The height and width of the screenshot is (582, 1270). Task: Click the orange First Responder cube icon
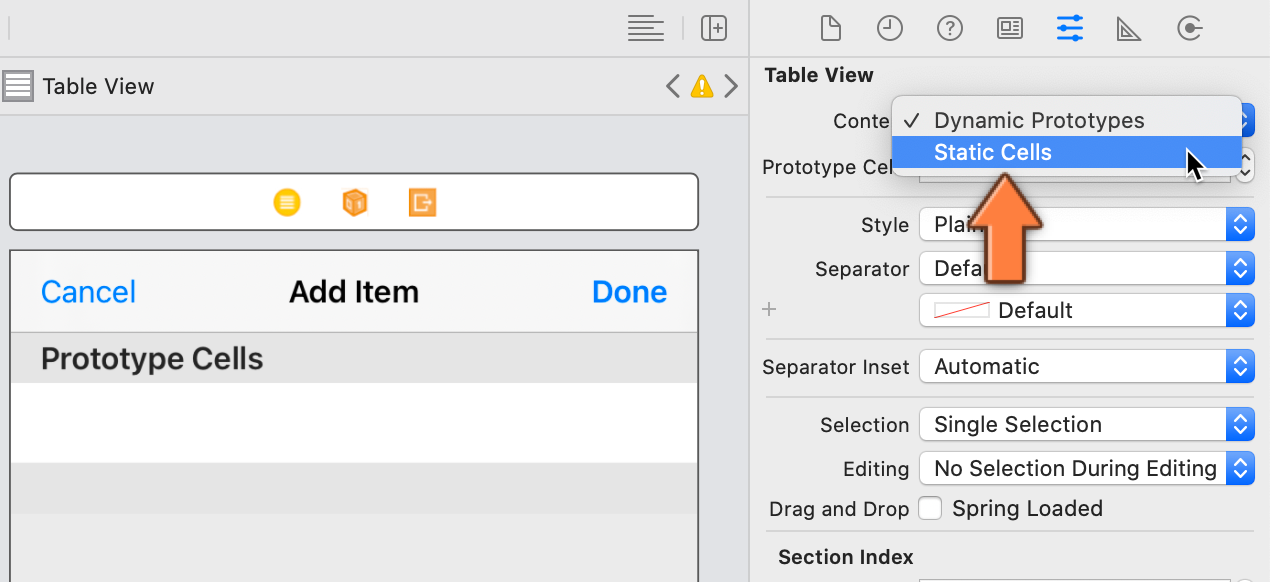355,203
